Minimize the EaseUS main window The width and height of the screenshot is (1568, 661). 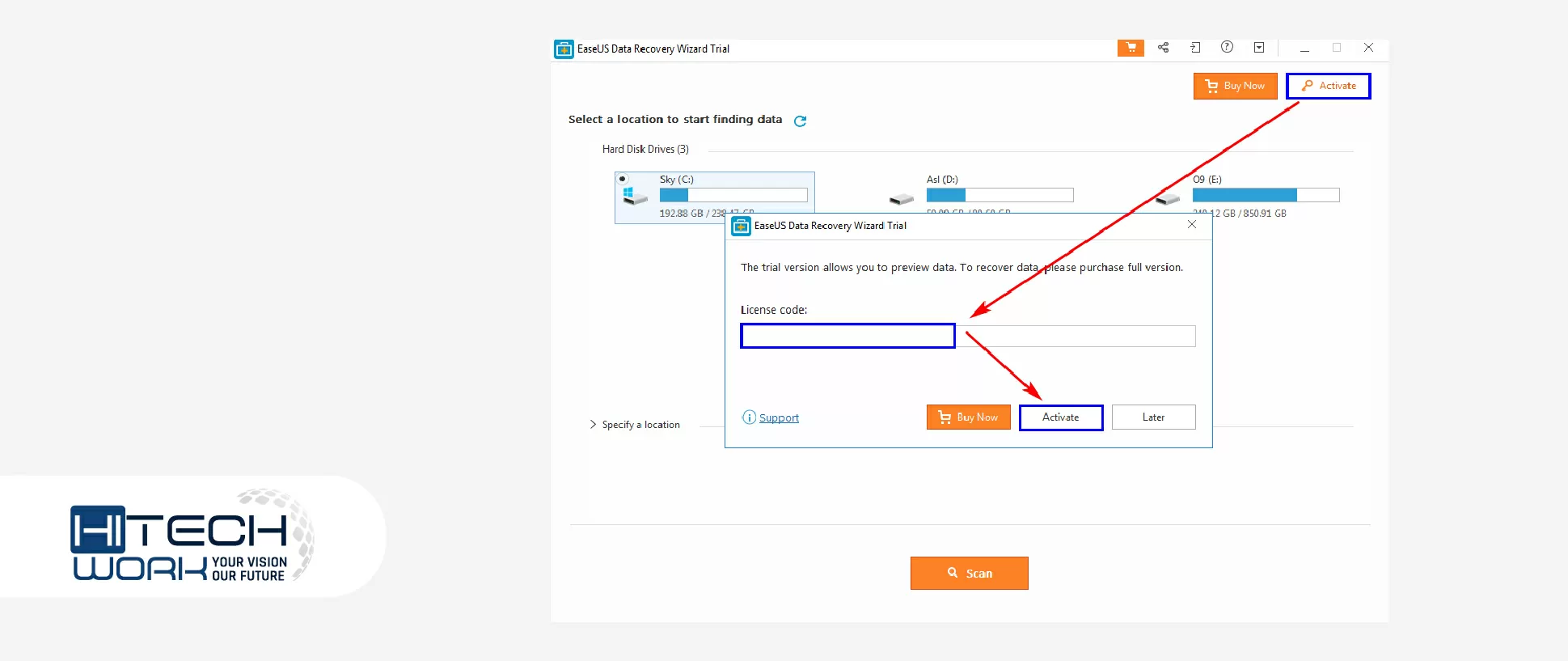pos(1304,49)
